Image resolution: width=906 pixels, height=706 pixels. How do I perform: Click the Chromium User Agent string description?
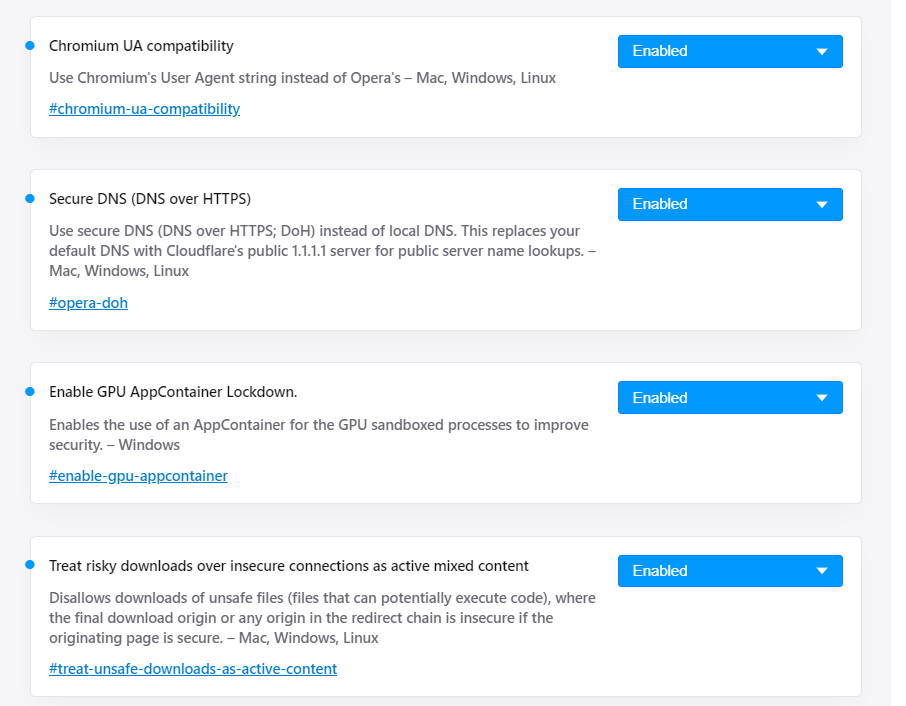tap(302, 78)
